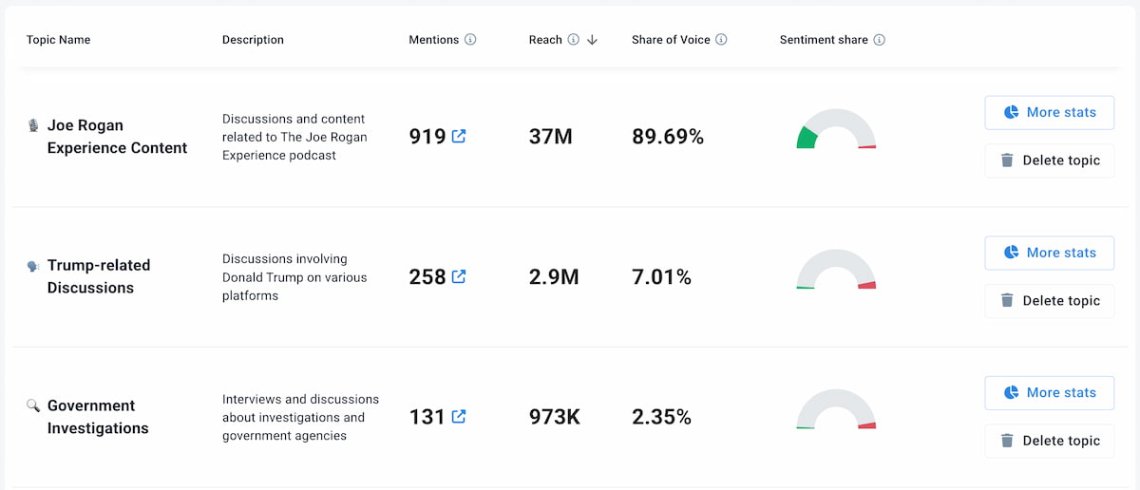Click the 7.01% share of voice value
The image size is (1140, 490).
click(662, 277)
